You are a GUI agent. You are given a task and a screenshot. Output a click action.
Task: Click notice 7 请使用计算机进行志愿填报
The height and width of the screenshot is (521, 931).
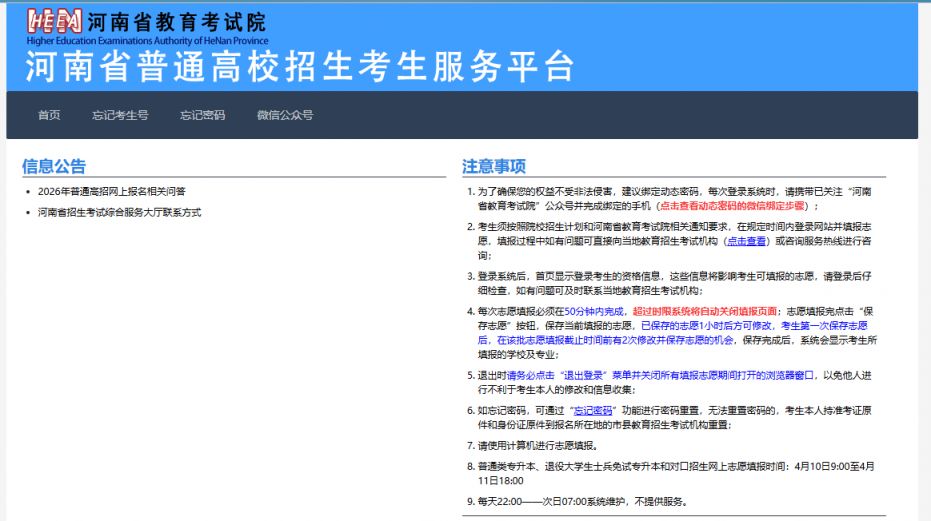(536, 446)
